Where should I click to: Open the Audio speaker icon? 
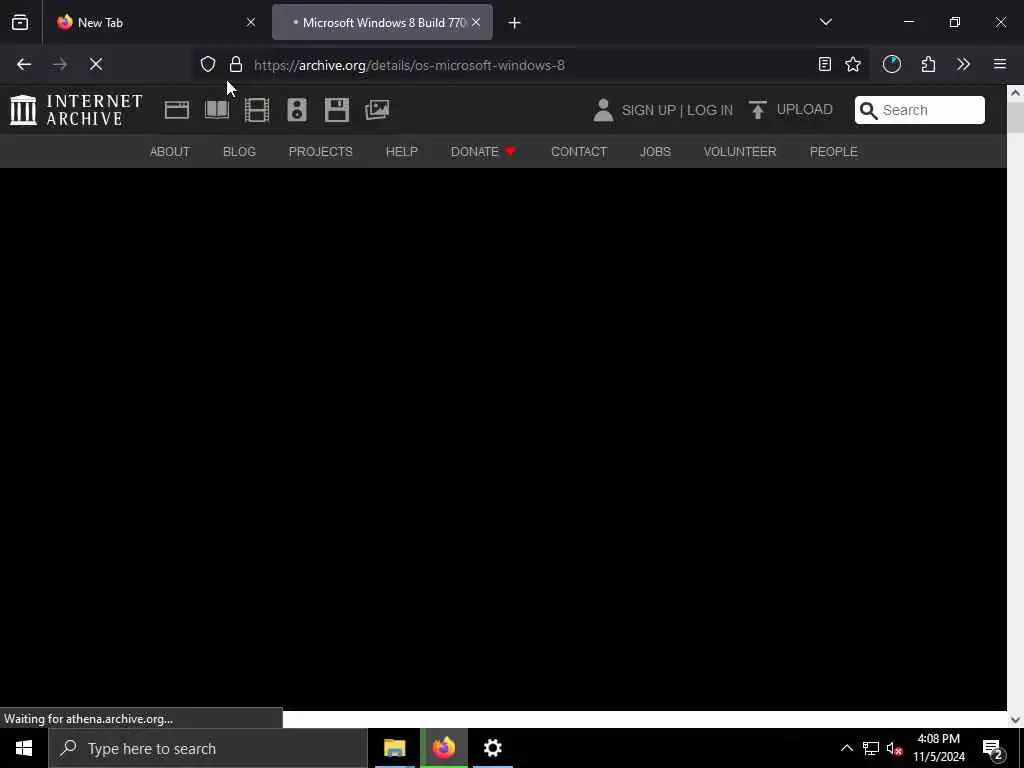pos(296,110)
